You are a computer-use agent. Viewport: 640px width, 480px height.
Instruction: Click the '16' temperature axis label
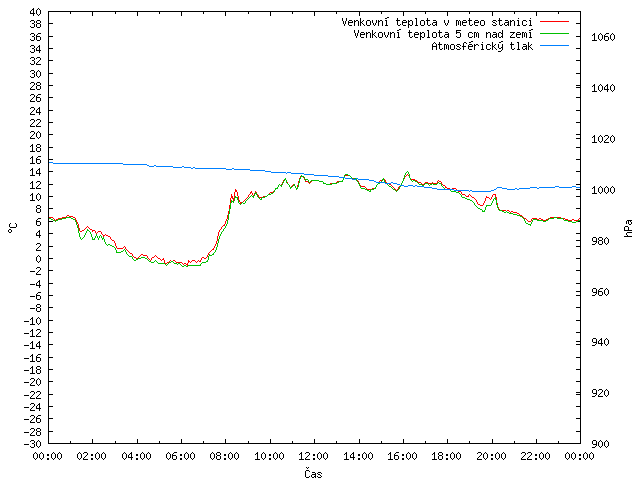(36, 160)
